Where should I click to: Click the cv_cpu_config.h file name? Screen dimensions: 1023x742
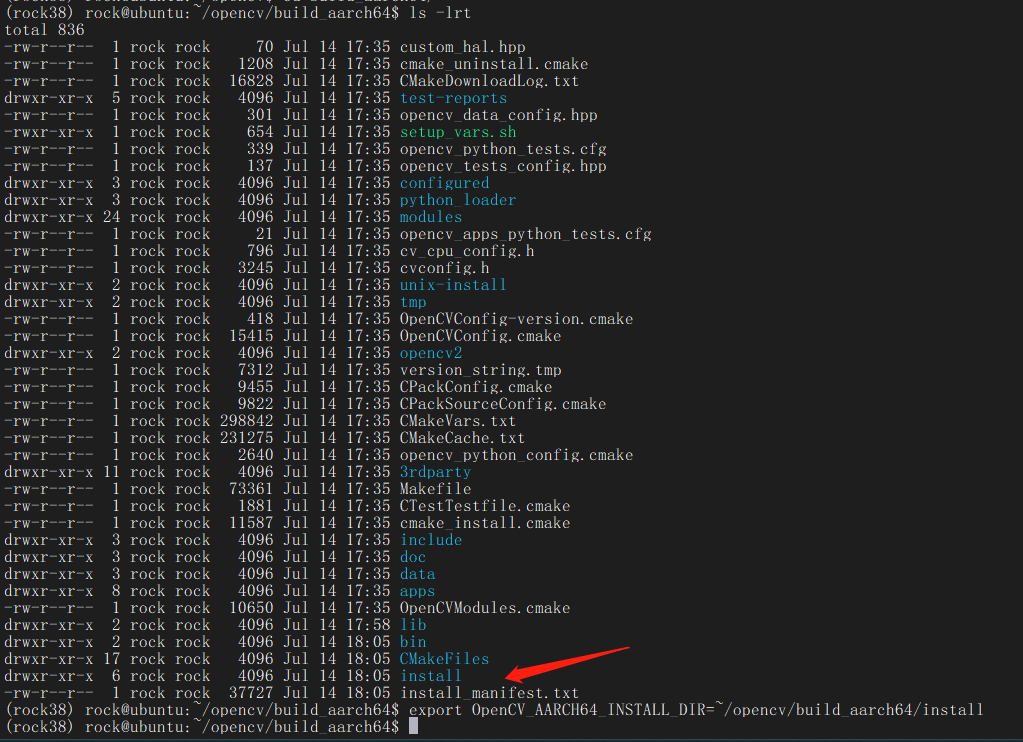tap(467, 251)
